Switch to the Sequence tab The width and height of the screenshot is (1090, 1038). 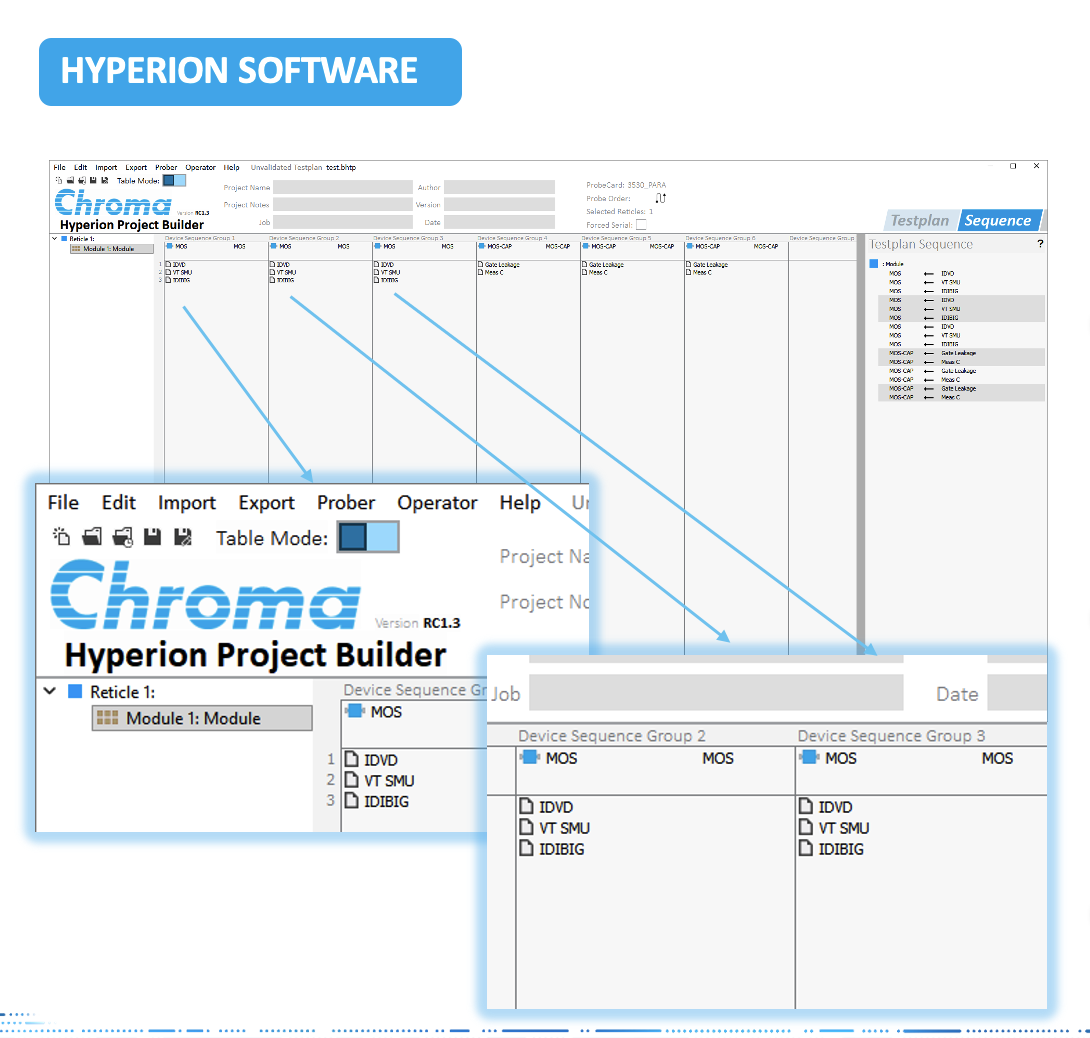pyautogui.click(x=998, y=220)
